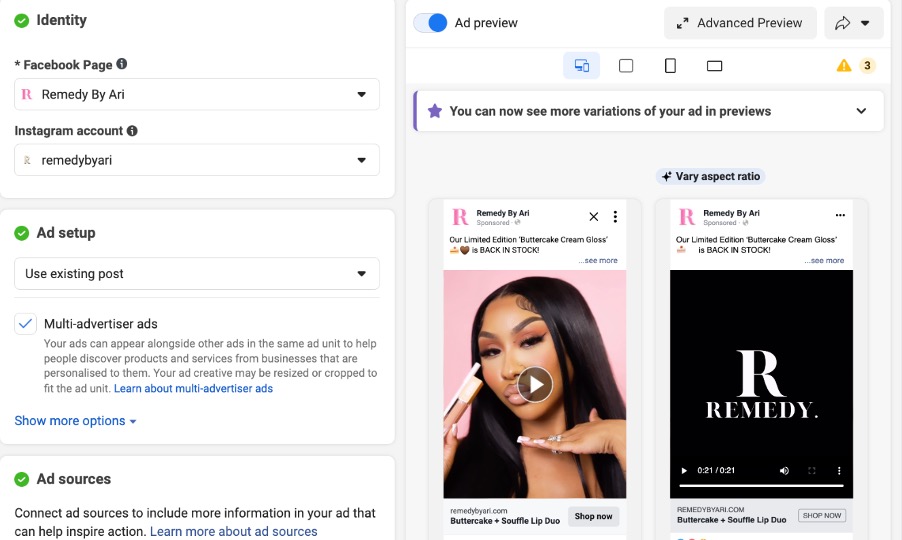Click Buttercake + Souffle Lip Duo in first preview

[x=505, y=521]
